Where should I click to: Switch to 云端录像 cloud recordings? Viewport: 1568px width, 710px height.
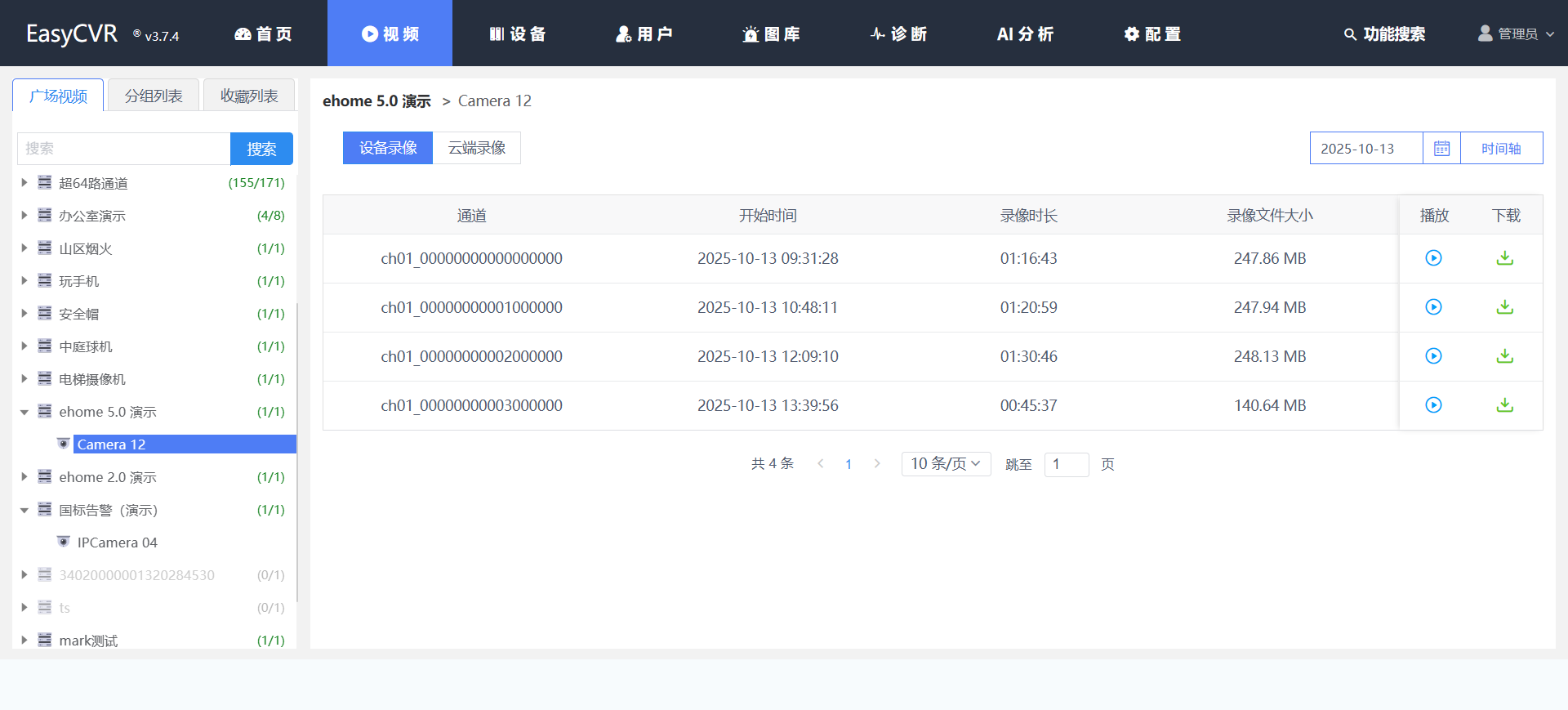pyautogui.click(x=477, y=148)
